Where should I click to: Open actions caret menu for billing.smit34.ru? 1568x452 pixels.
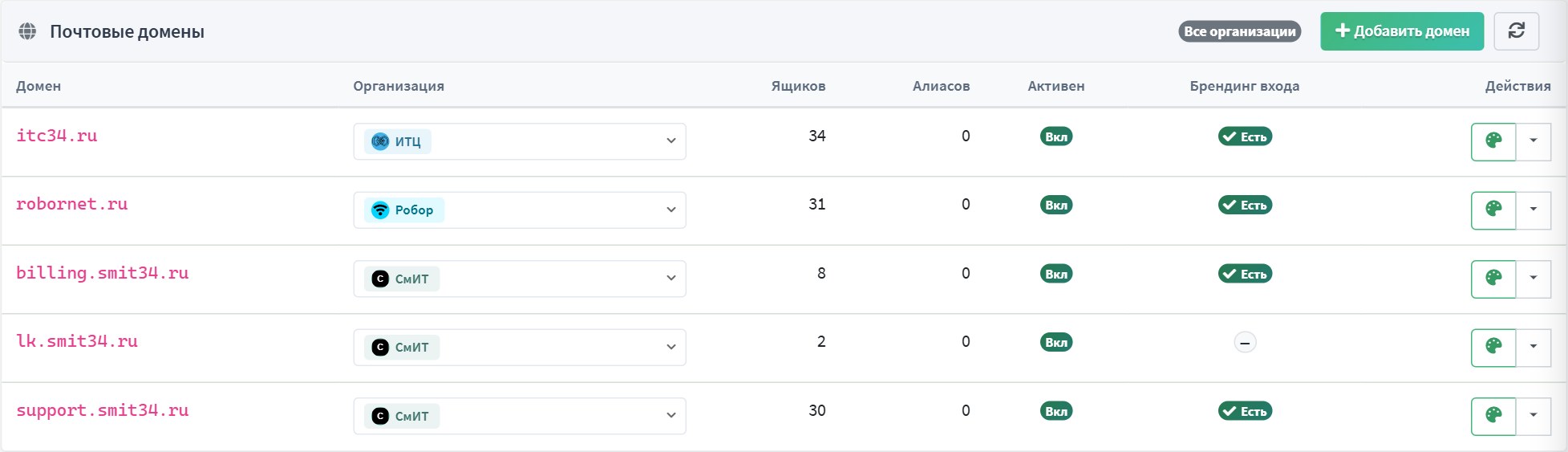click(x=1534, y=279)
